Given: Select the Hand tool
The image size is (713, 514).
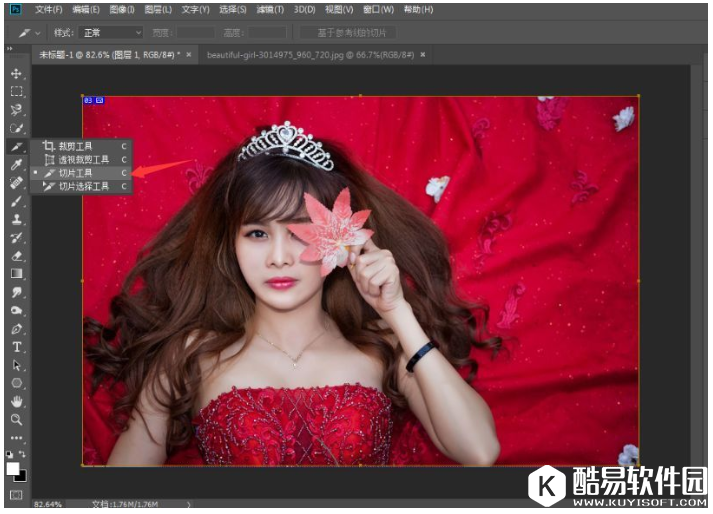Looking at the screenshot, I should (16, 401).
